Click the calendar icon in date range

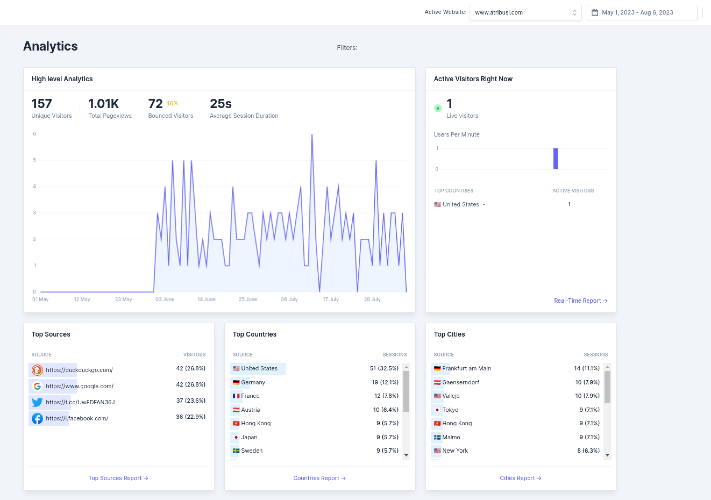tap(595, 13)
